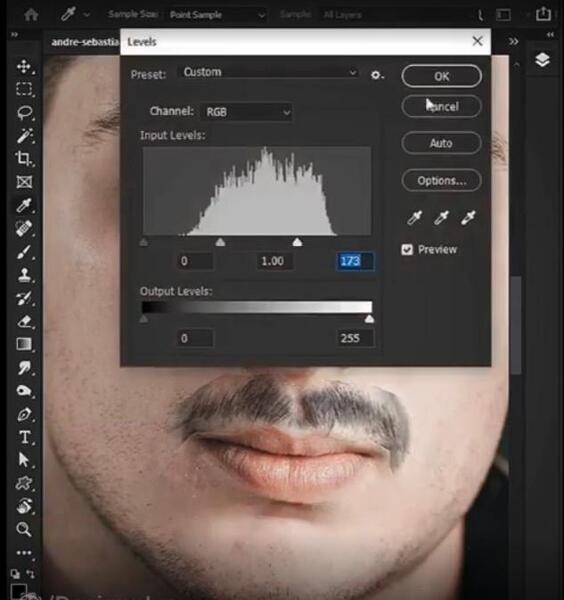The width and height of the screenshot is (564, 600).
Task: Click the foreground color swatch
Action: click(x=18, y=592)
